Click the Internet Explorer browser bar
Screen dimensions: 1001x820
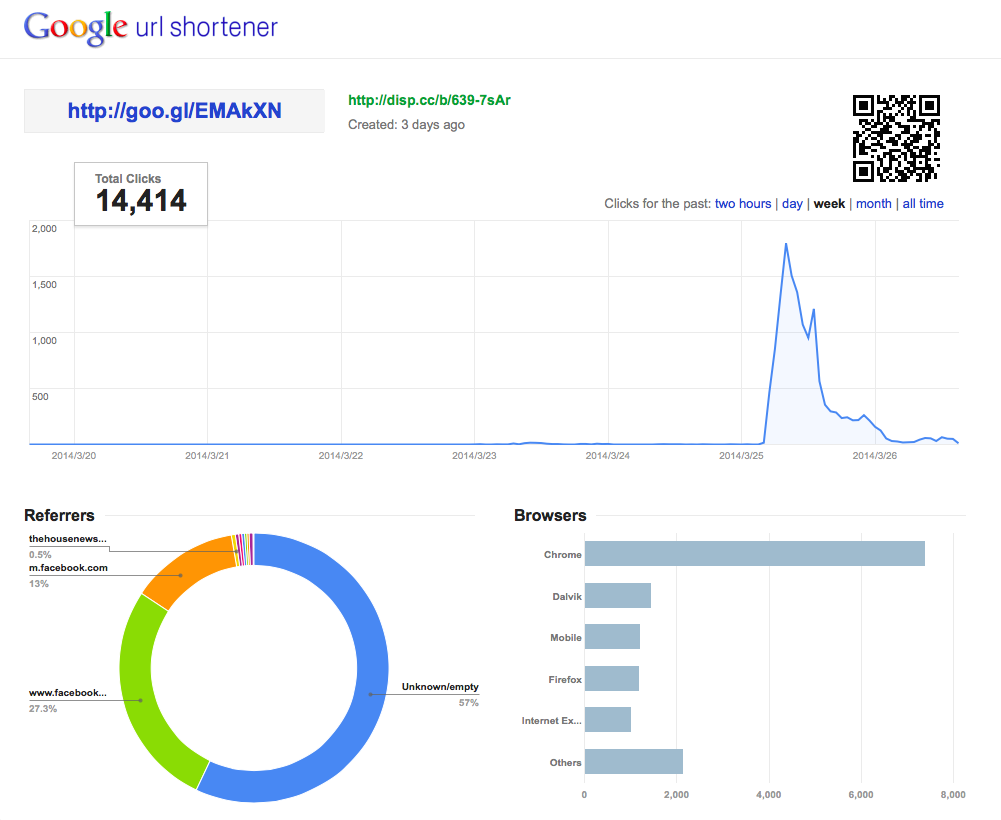(608, 720)
